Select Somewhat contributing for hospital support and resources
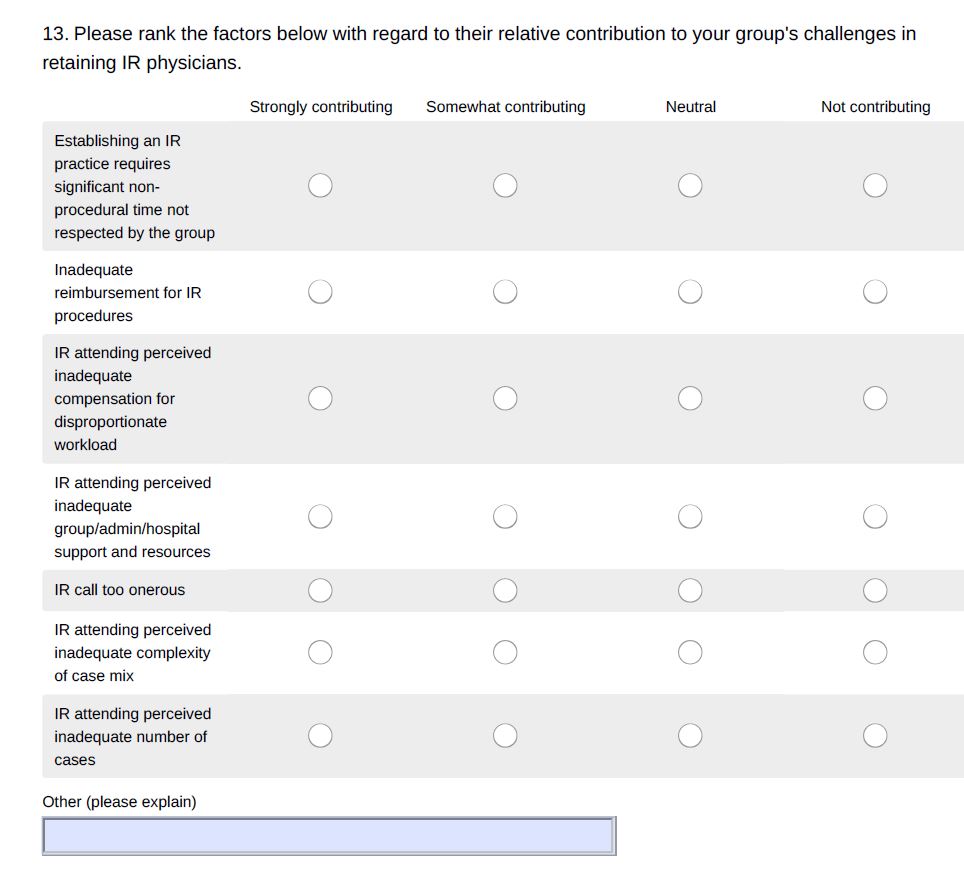 tap(505, 517)
